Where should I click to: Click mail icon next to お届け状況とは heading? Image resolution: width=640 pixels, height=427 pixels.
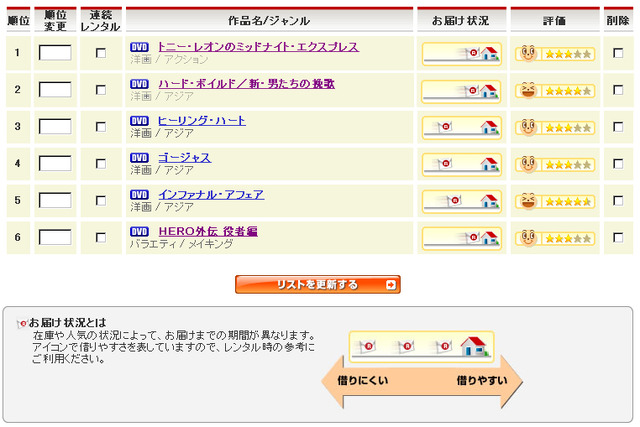22,324
